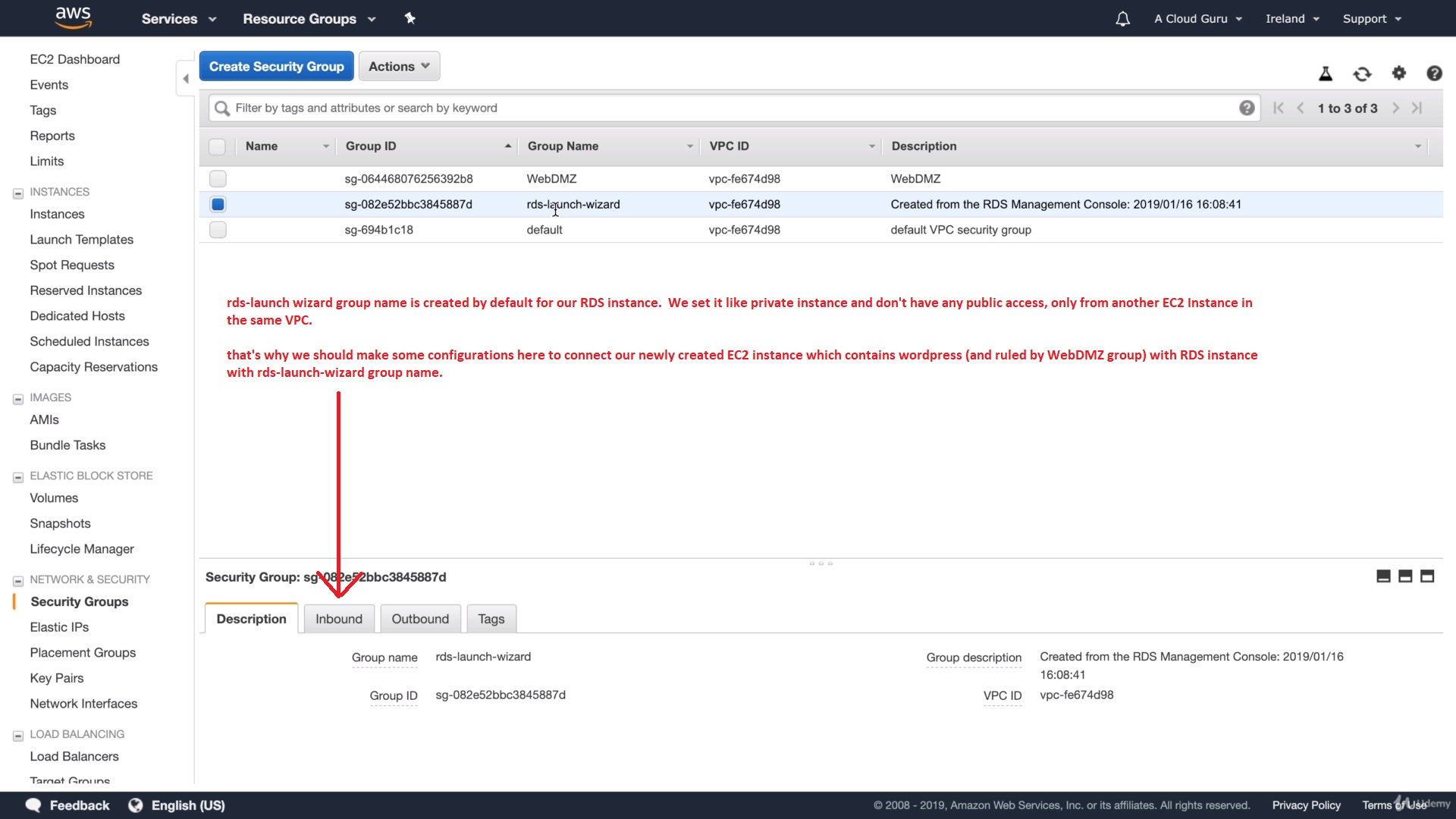Image resolution: width=1456 pixels, height=819 pixels.
Task: Select the default security group checkbox
Action: click(218, 230)
